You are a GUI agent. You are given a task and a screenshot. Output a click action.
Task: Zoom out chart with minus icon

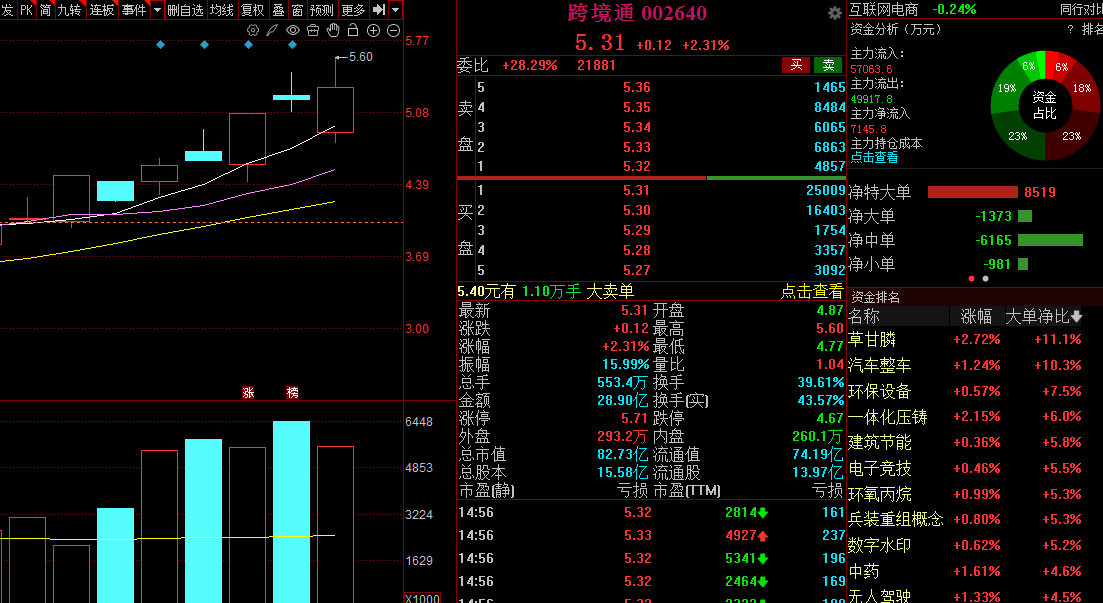tap(393, 30)
